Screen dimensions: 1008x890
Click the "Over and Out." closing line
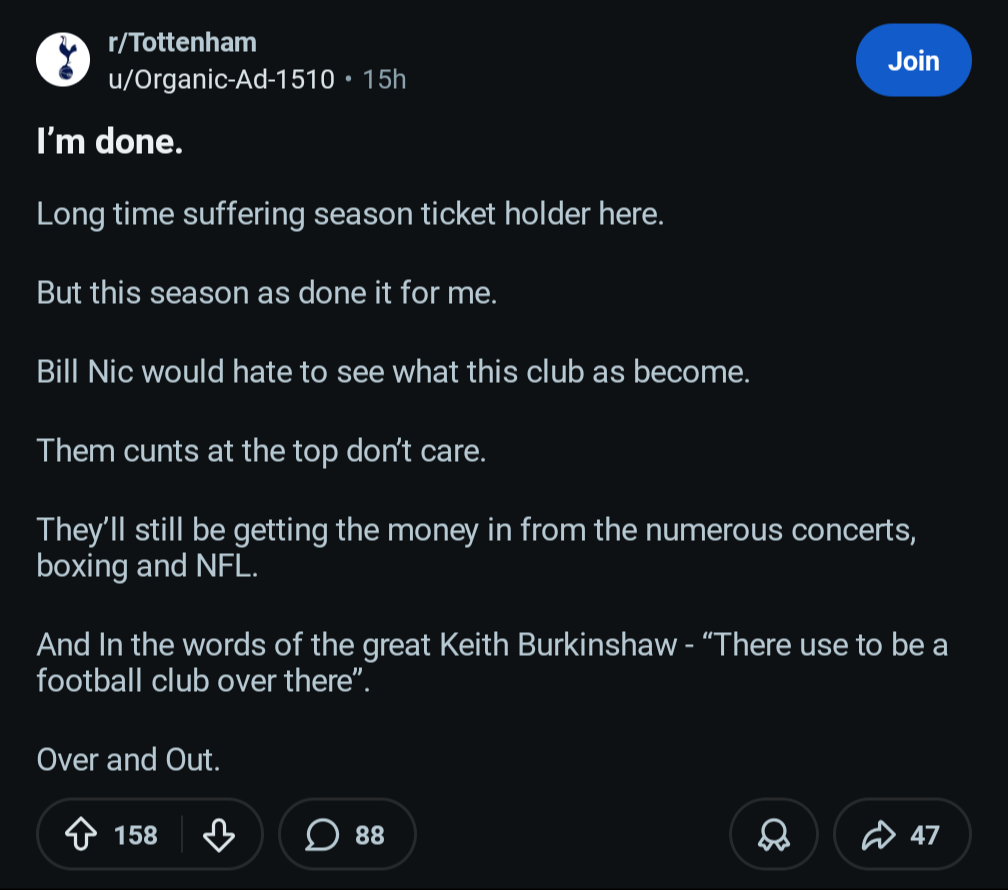tap(128, 759)
